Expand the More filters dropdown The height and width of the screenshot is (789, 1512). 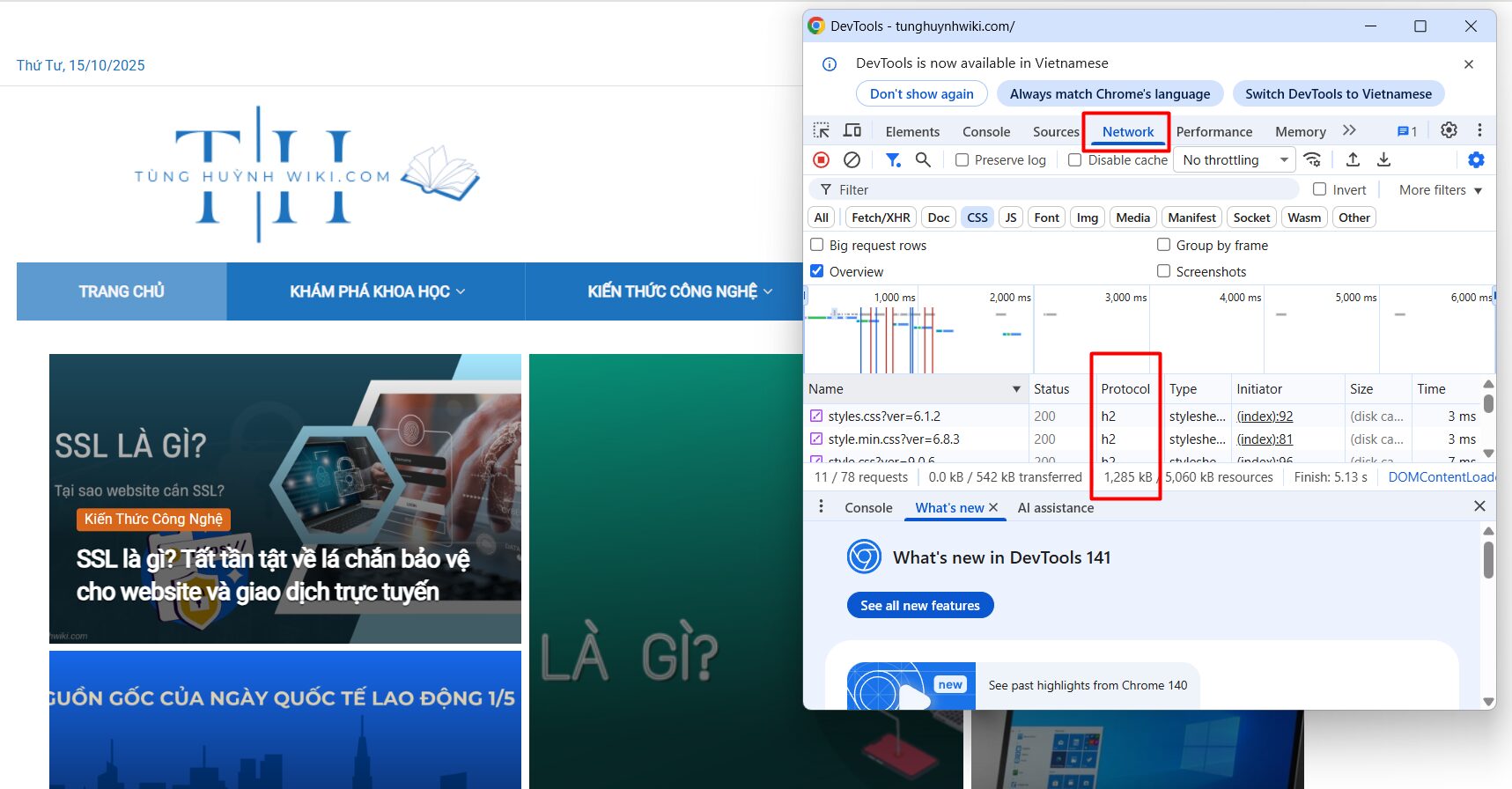tap(1440, 190)
